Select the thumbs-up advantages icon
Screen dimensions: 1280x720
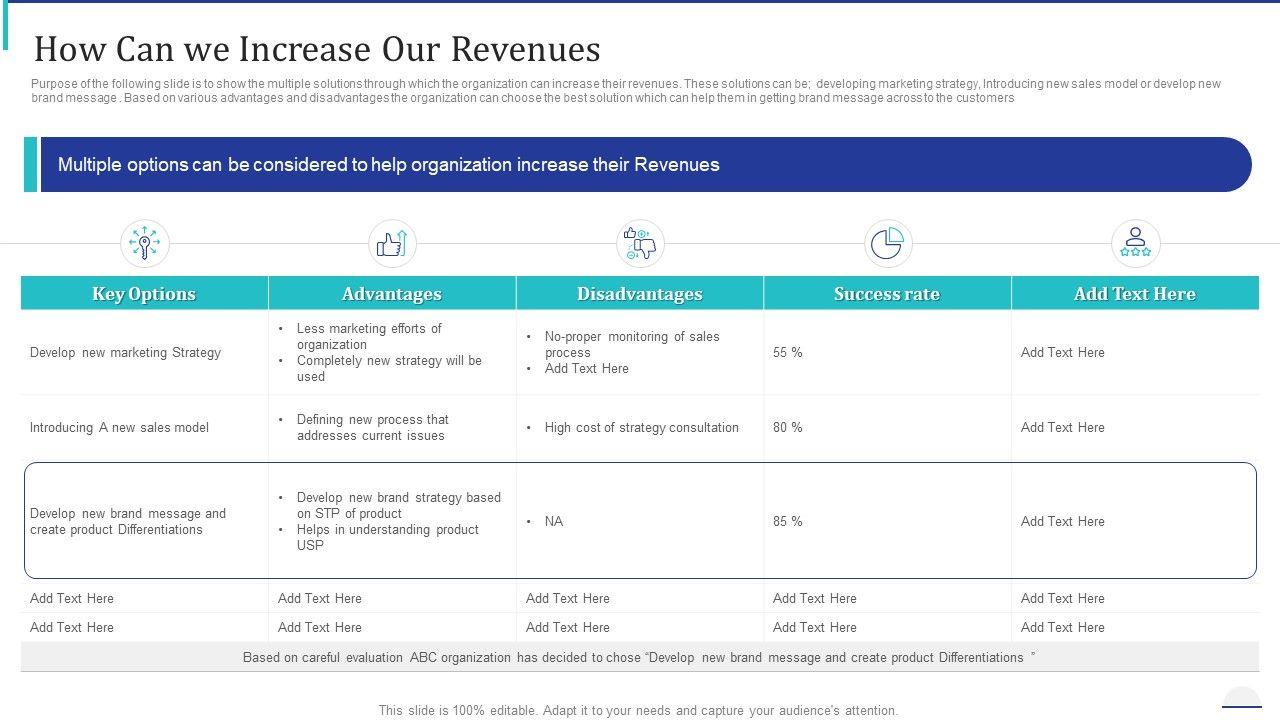[x=392, y=244]
